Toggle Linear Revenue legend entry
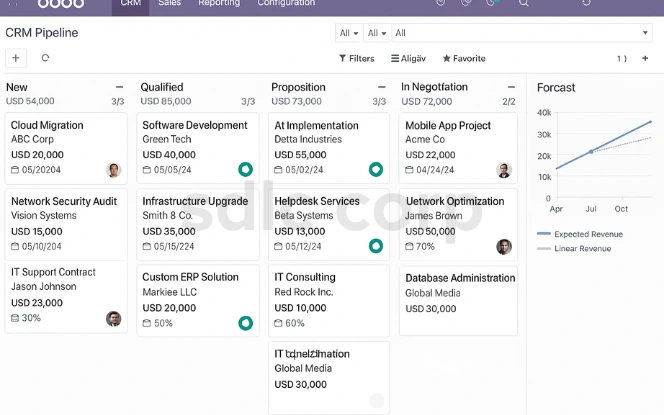The width and height of the screenshot is (664, 415). (574, 249)
